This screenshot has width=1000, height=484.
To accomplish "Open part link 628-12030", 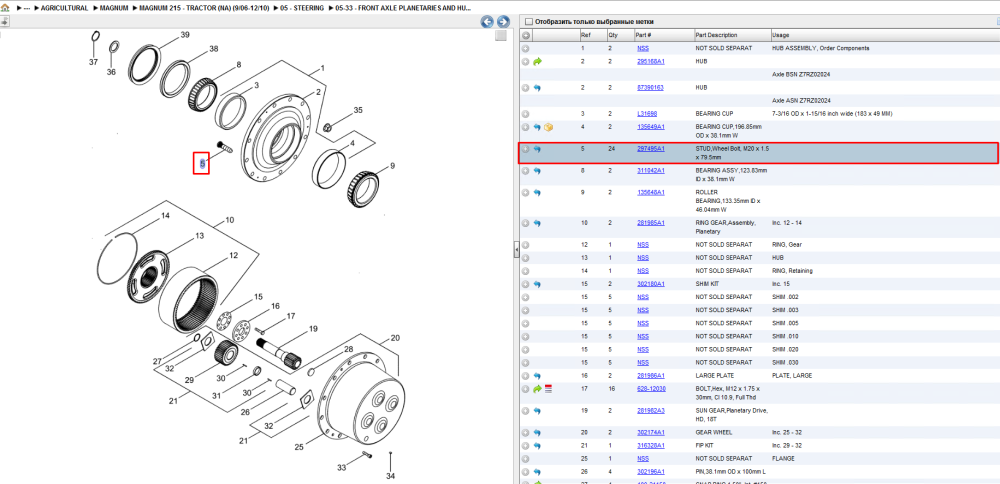I will (x=651, y=388).
